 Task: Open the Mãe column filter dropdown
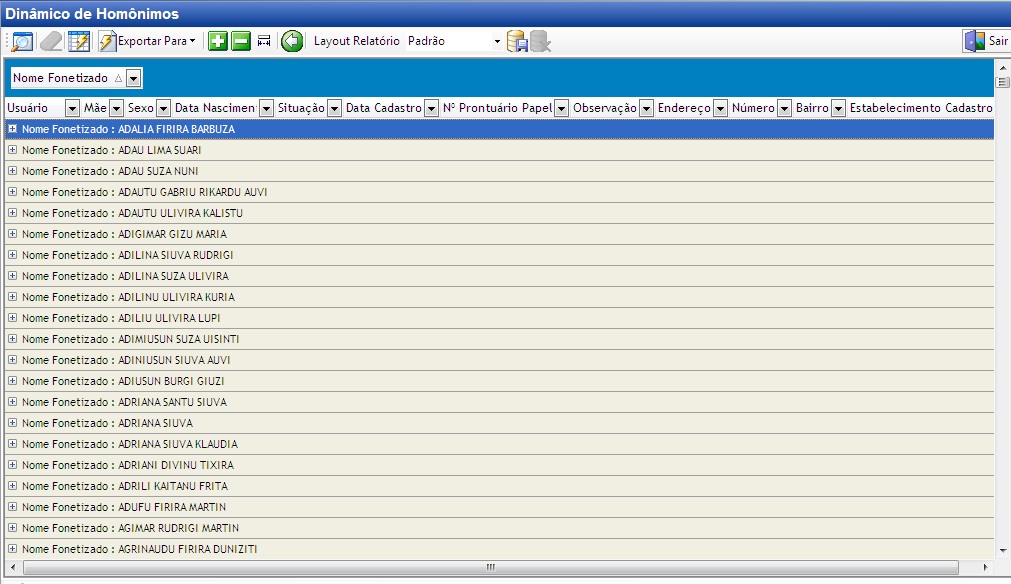tap(116, 108)
